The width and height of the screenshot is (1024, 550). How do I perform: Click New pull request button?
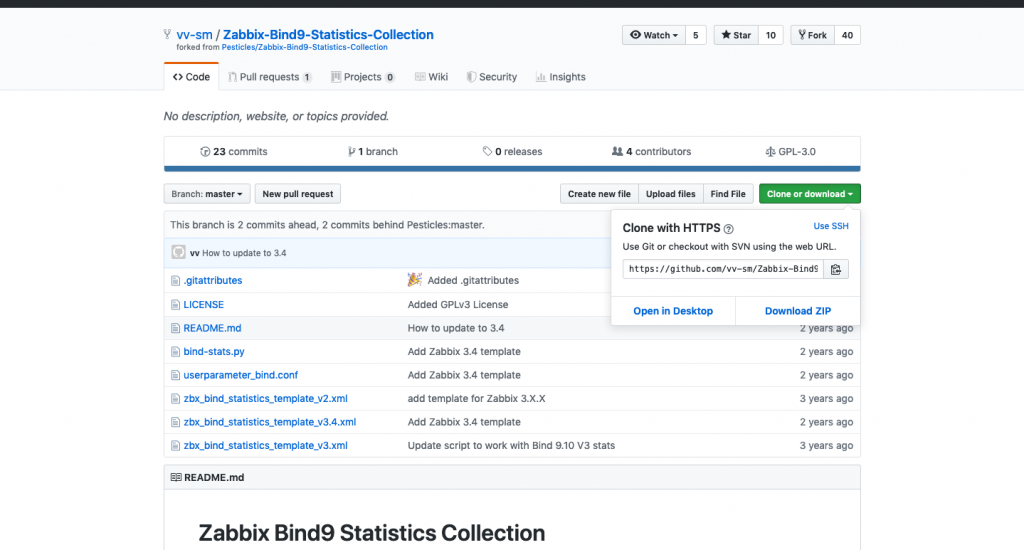(x=298, y=194)
